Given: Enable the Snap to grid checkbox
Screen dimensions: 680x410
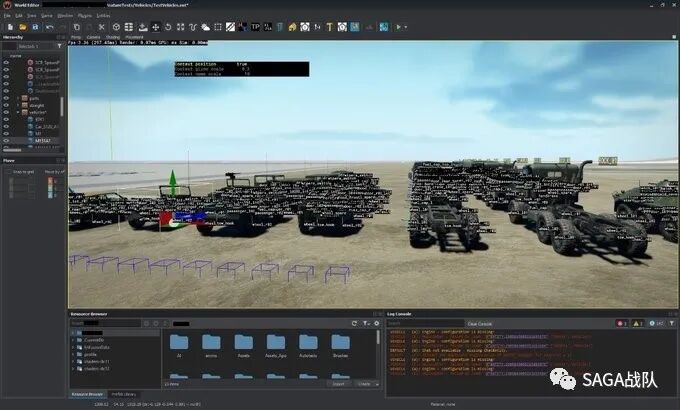Looking at the screenshot, I should click(9, 172).
